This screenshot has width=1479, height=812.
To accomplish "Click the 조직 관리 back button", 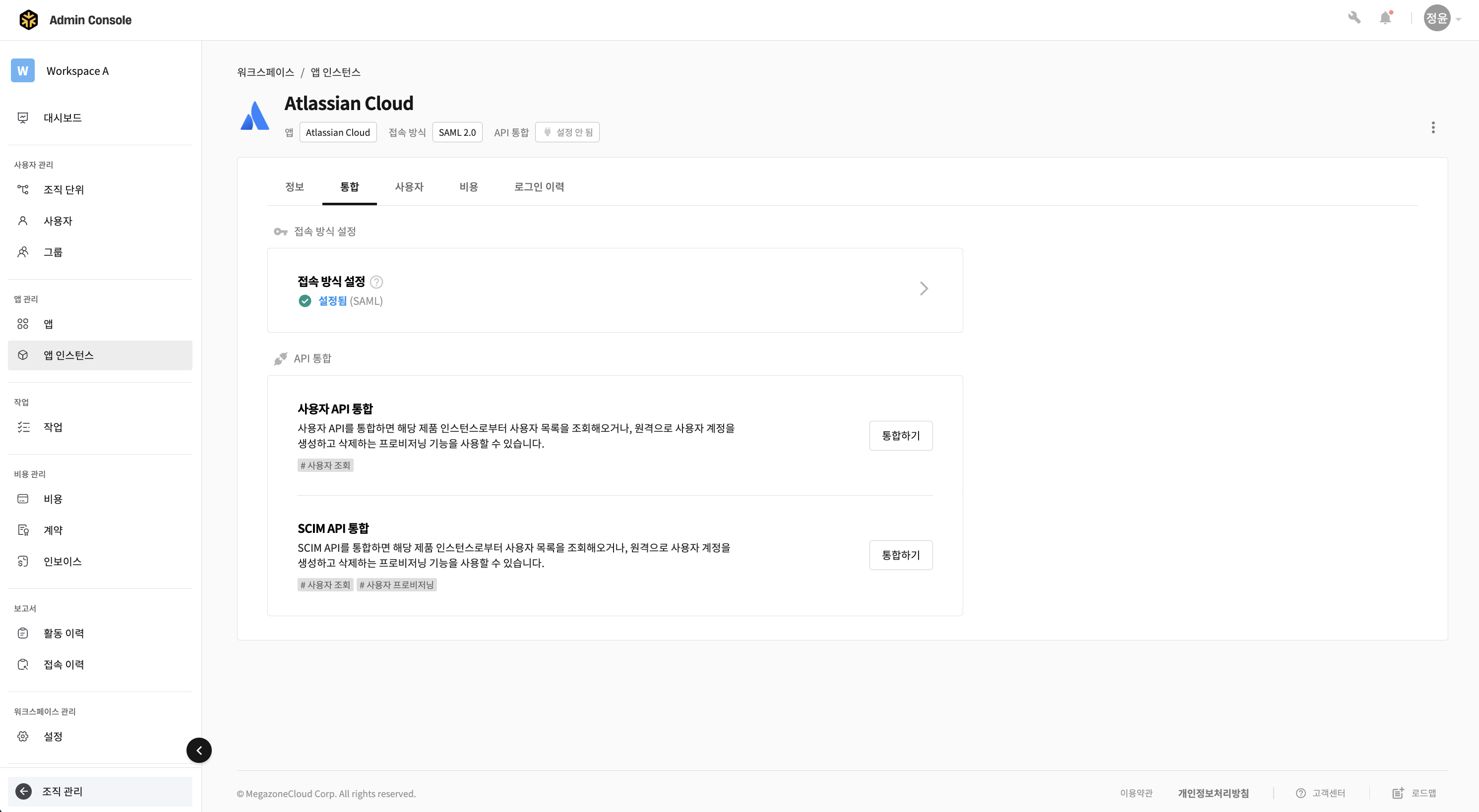I will (x=100, y=791).
